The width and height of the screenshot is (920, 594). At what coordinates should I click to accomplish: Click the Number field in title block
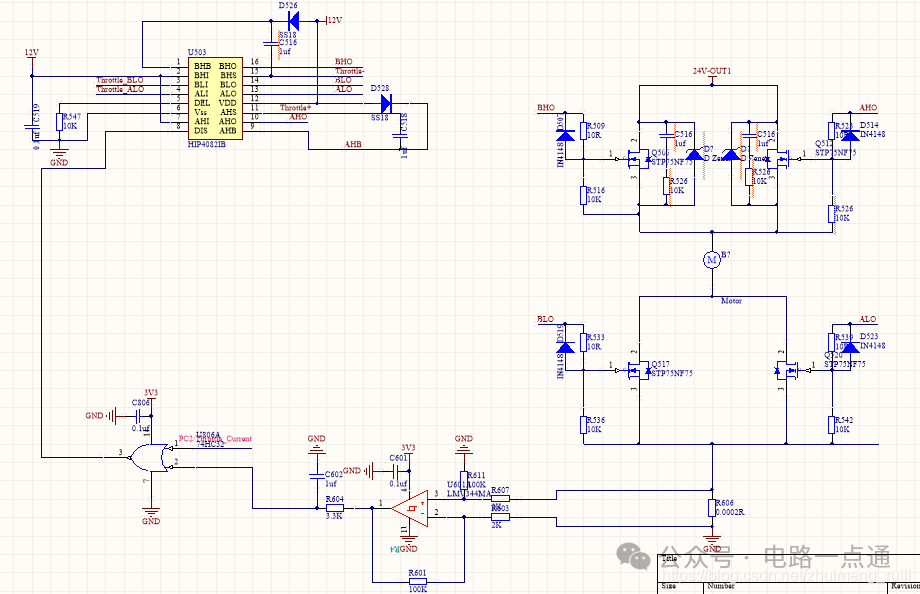[x=721, y=585]
